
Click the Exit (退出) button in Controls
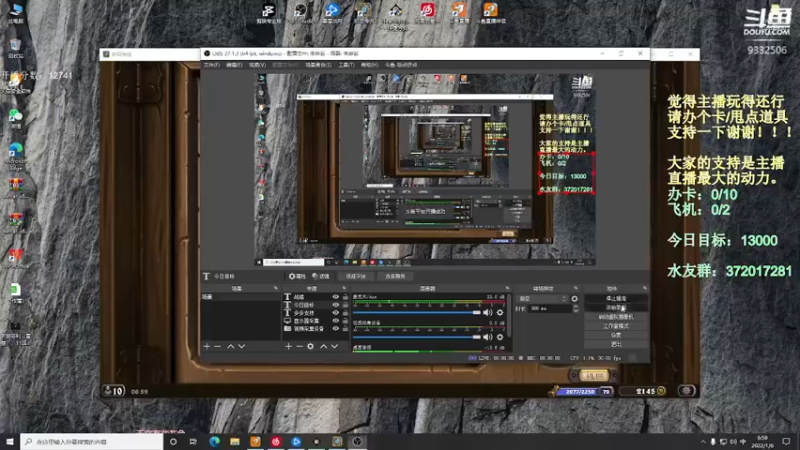pos(616,344)
